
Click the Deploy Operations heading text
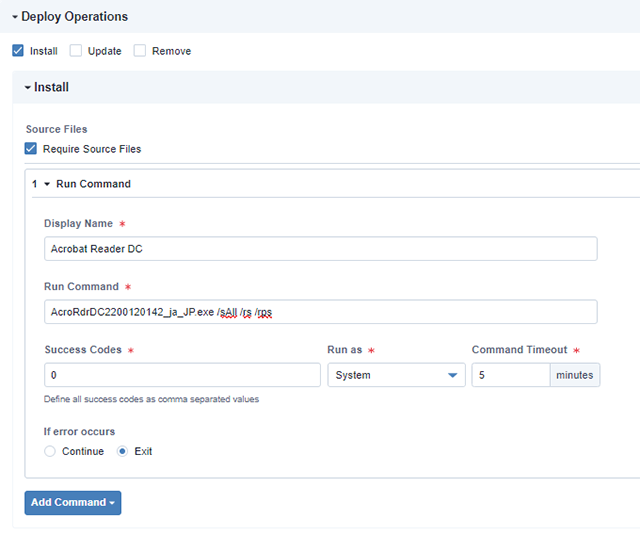coord(75,17)
